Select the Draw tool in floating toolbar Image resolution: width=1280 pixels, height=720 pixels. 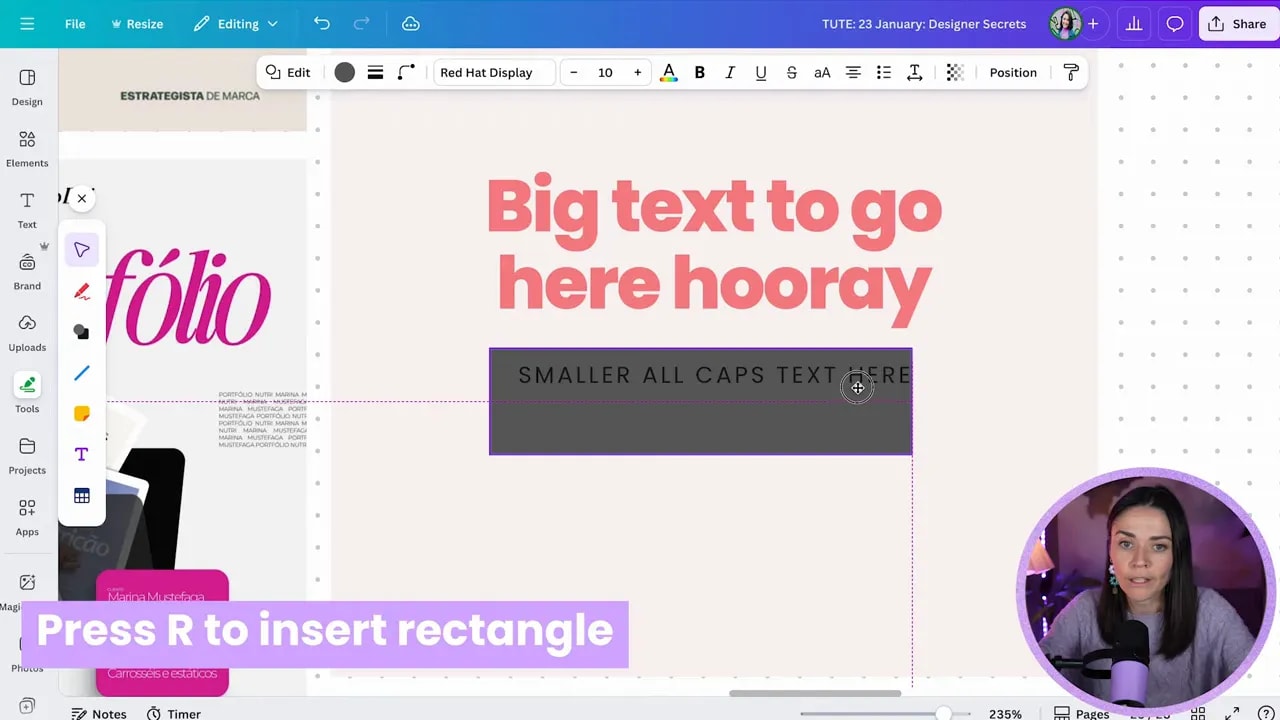click(81, 290)
